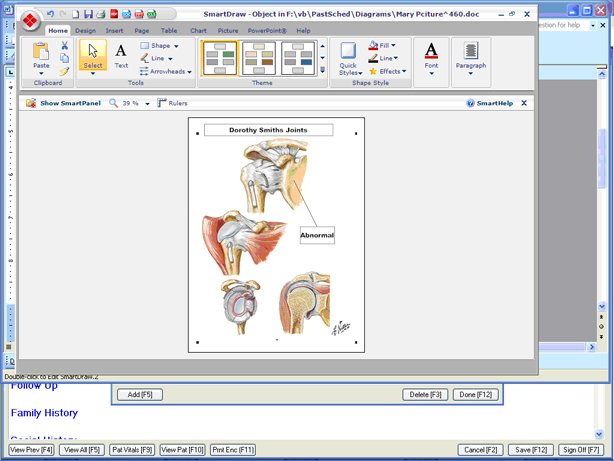The height and width of the screenshot is (461, 614).
Task: Click the Print Enc [F11] button
Action: 233,450
